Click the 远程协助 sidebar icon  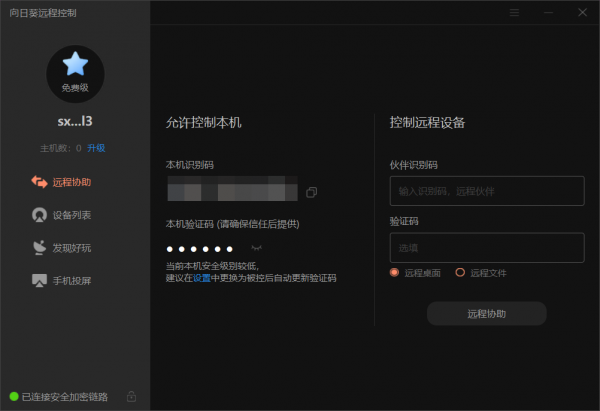39,182
